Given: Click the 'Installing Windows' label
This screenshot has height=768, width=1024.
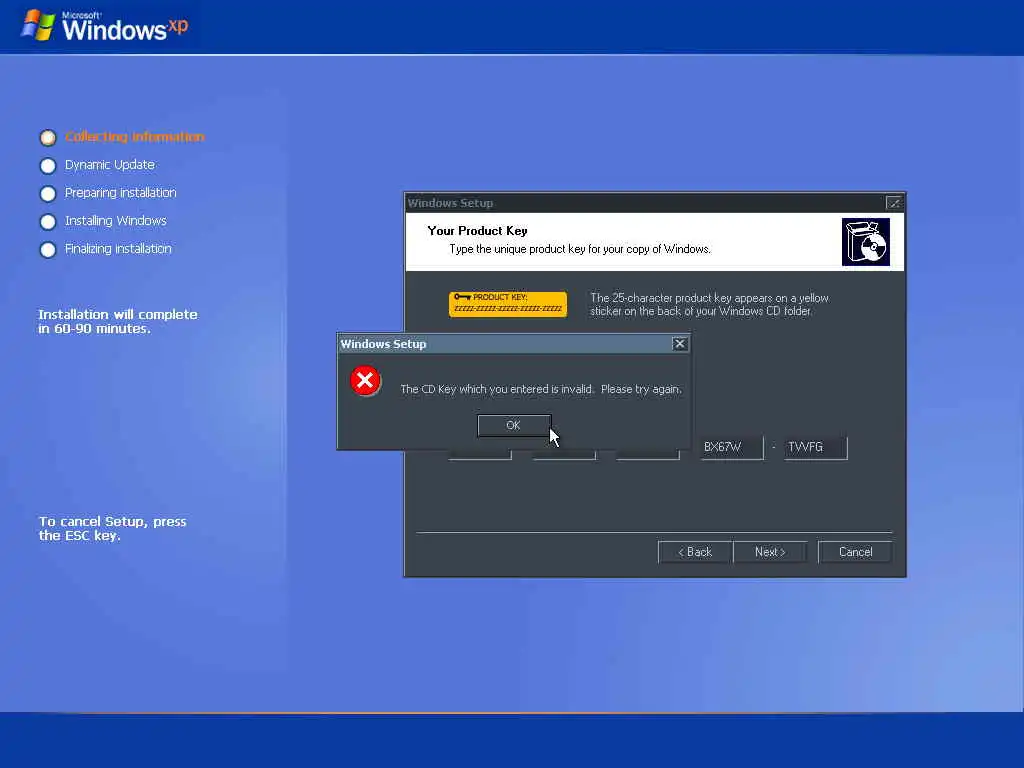Looking at the screenshot, I should tap(116, 221).
